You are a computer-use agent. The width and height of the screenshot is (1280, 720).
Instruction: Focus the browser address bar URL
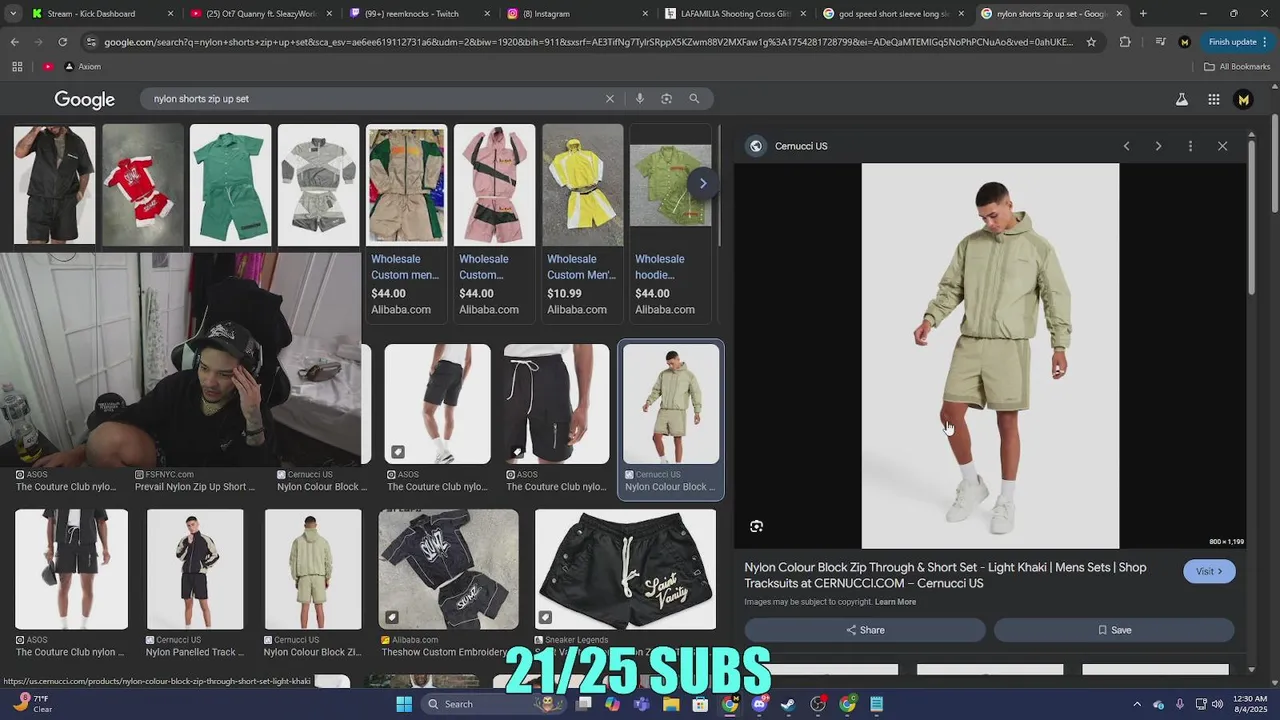tap(588, 42)
